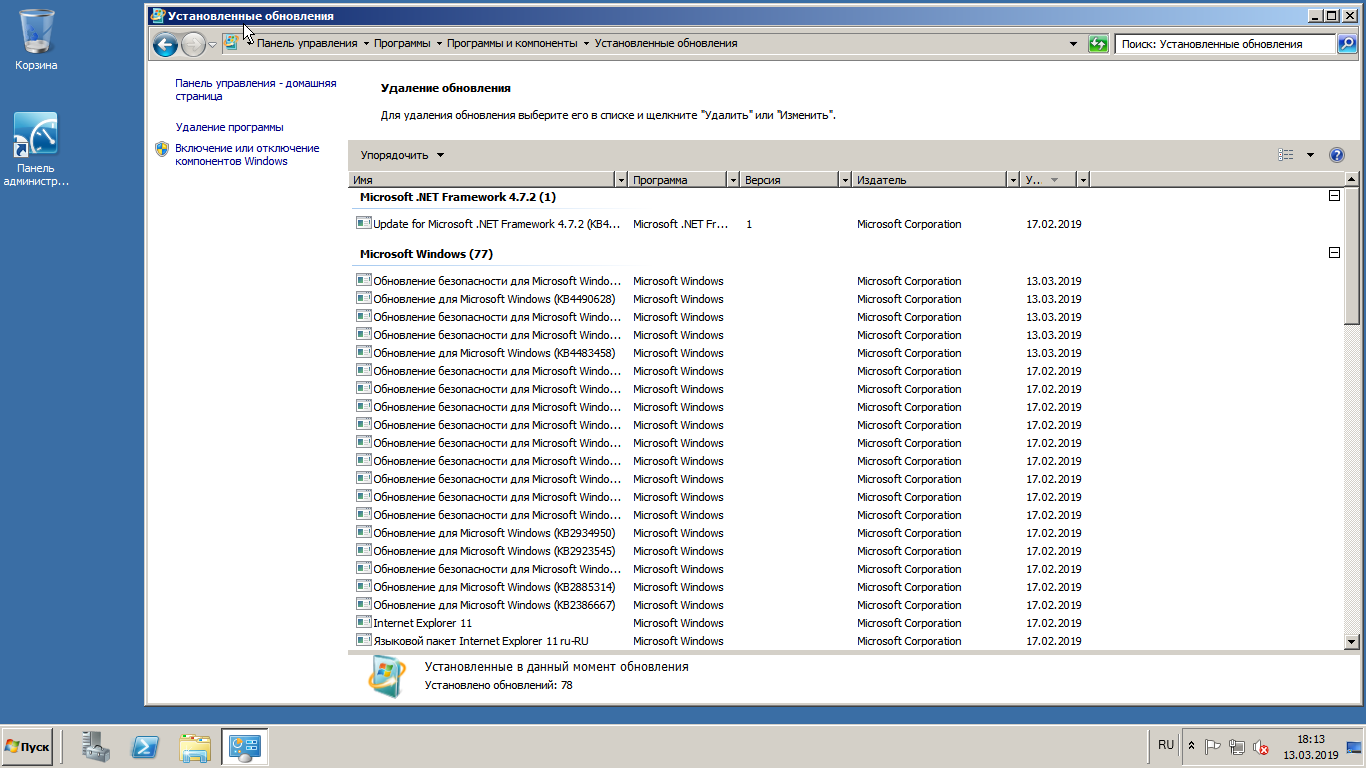Click the large updates icon in details pane
1366x768 pixels.
click(386, 677)
